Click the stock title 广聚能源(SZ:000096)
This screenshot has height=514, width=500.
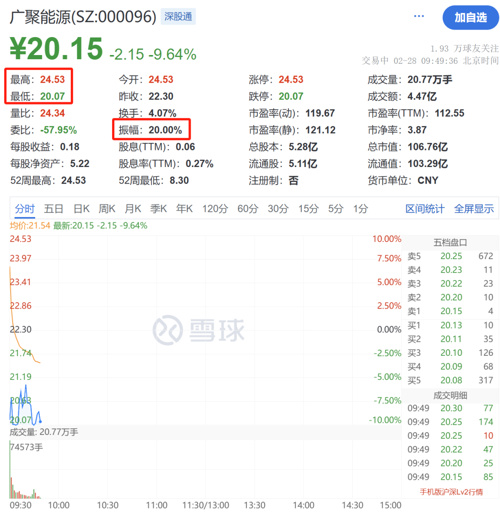pyautogui.click(x=83, y=17)
